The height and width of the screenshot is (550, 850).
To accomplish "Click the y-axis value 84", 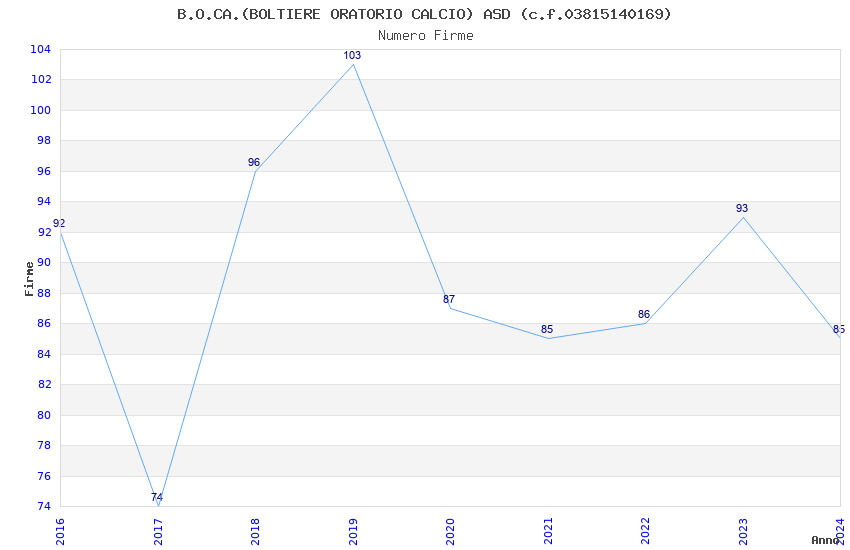I will point(44,354).
